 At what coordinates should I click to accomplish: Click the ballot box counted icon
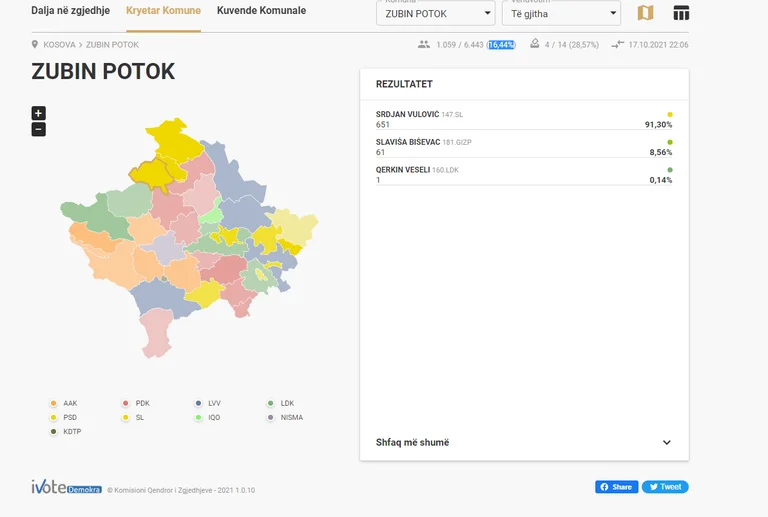pos(535,44)
